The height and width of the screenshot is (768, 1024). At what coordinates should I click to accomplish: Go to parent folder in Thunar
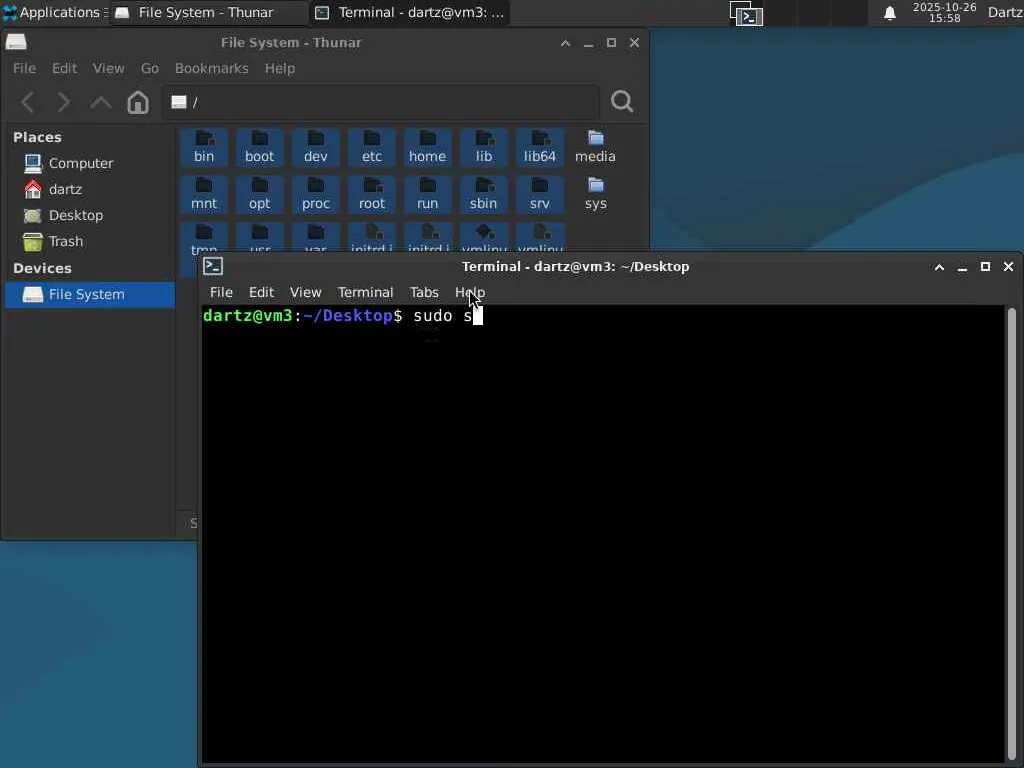point(101,102)
